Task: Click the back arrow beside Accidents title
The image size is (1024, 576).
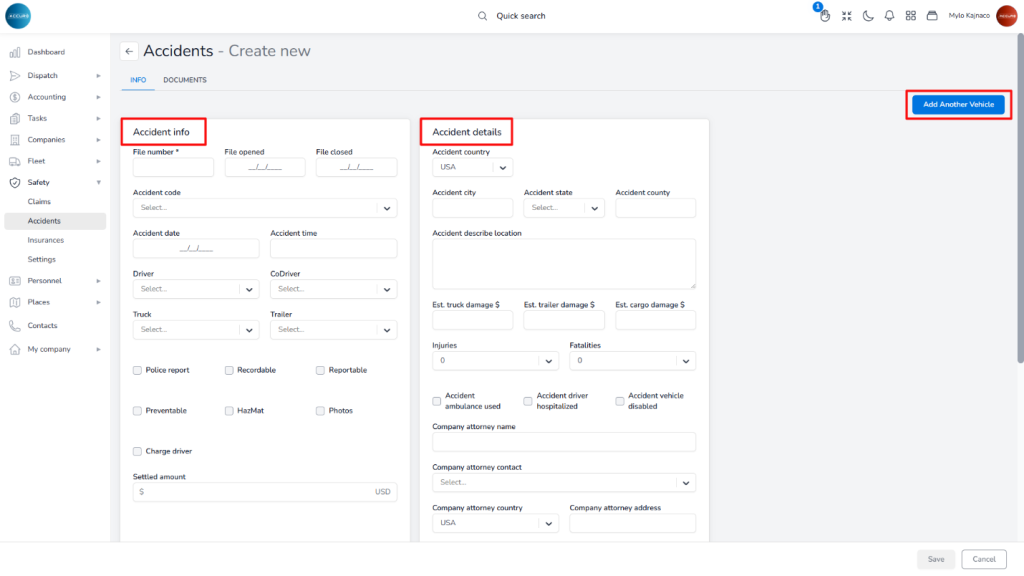Action: pyautogui.click(x=129, y=51)
